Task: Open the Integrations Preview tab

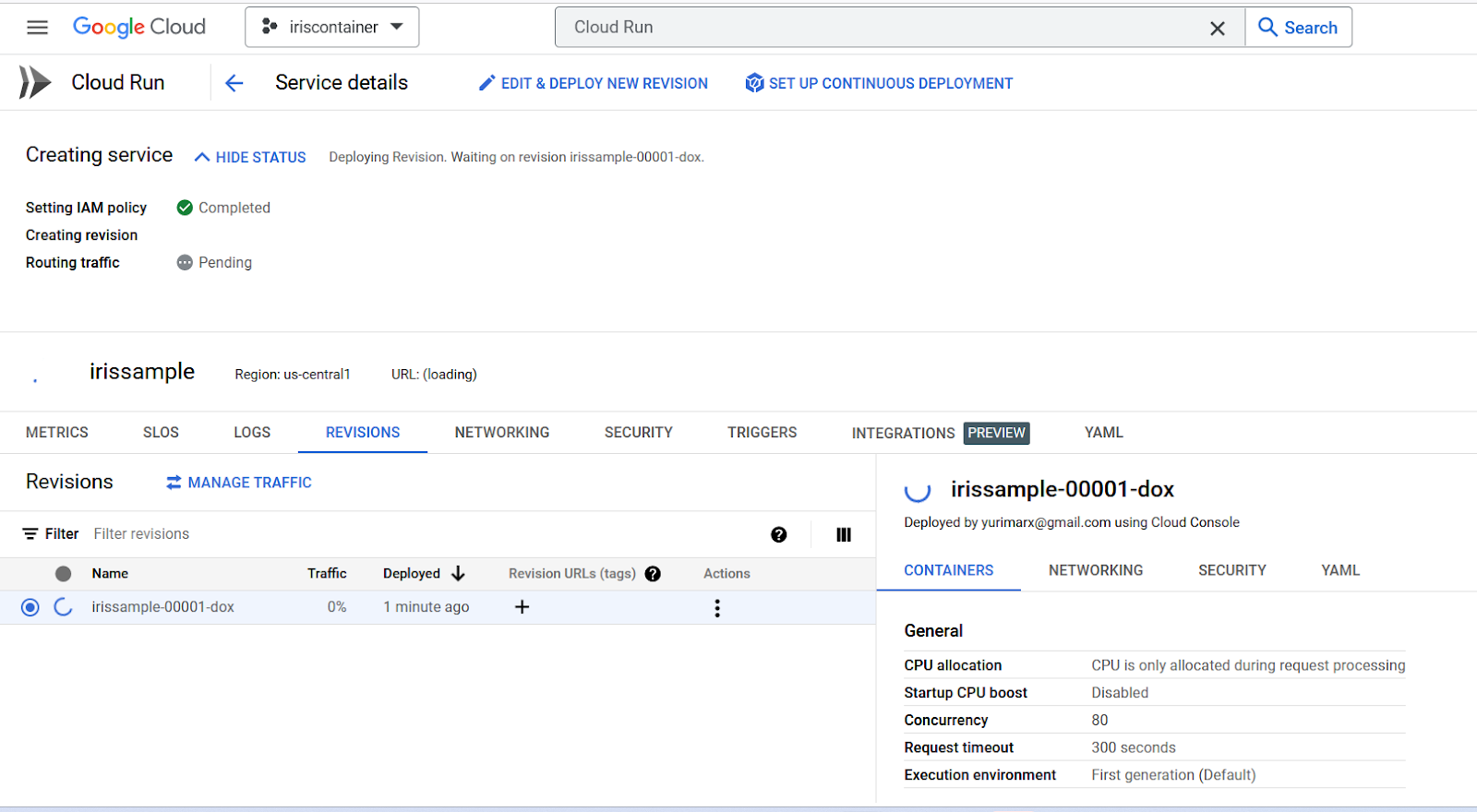Action: point(940,433)
